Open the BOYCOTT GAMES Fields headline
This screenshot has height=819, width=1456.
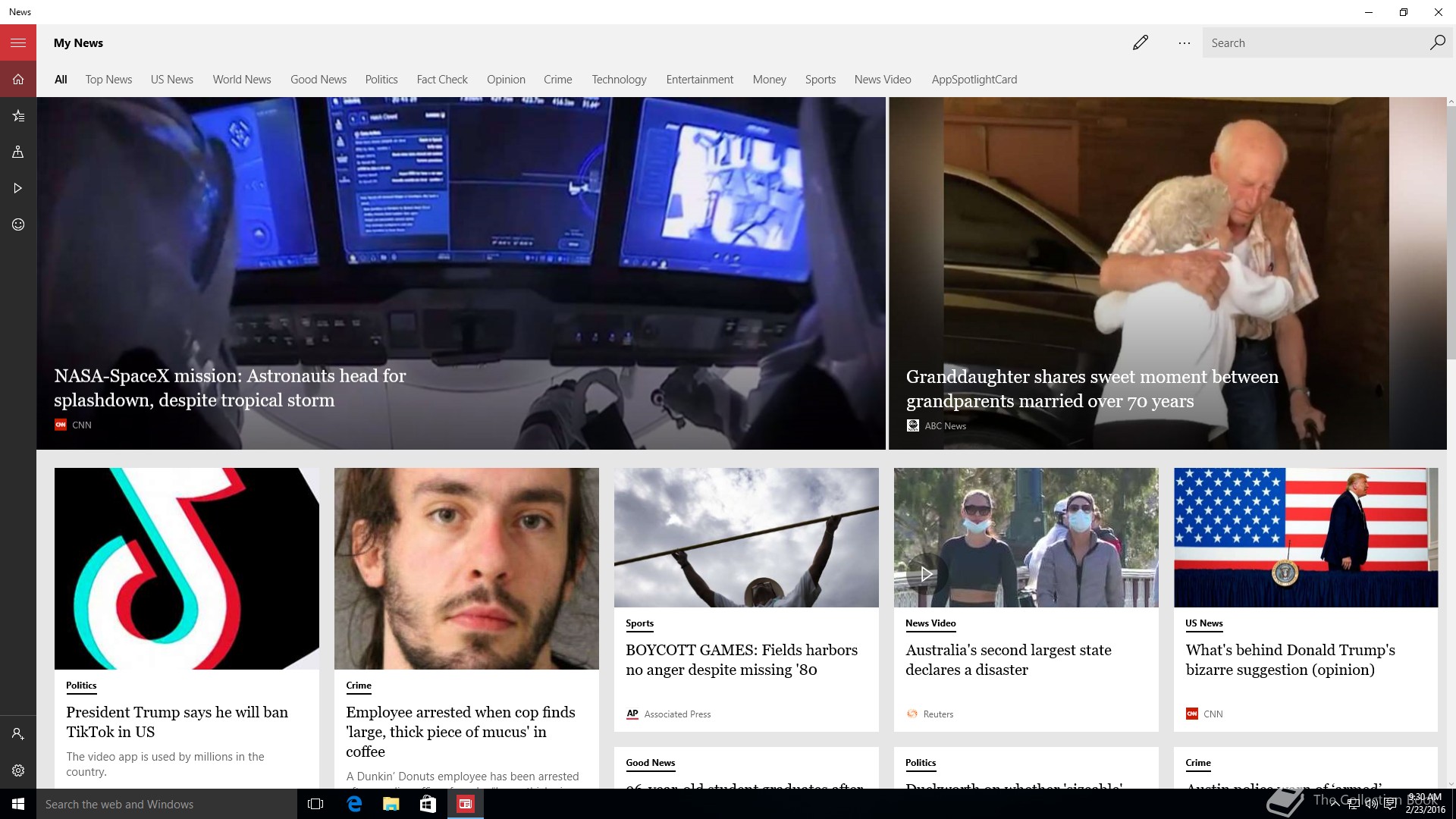tap(742, 660)
